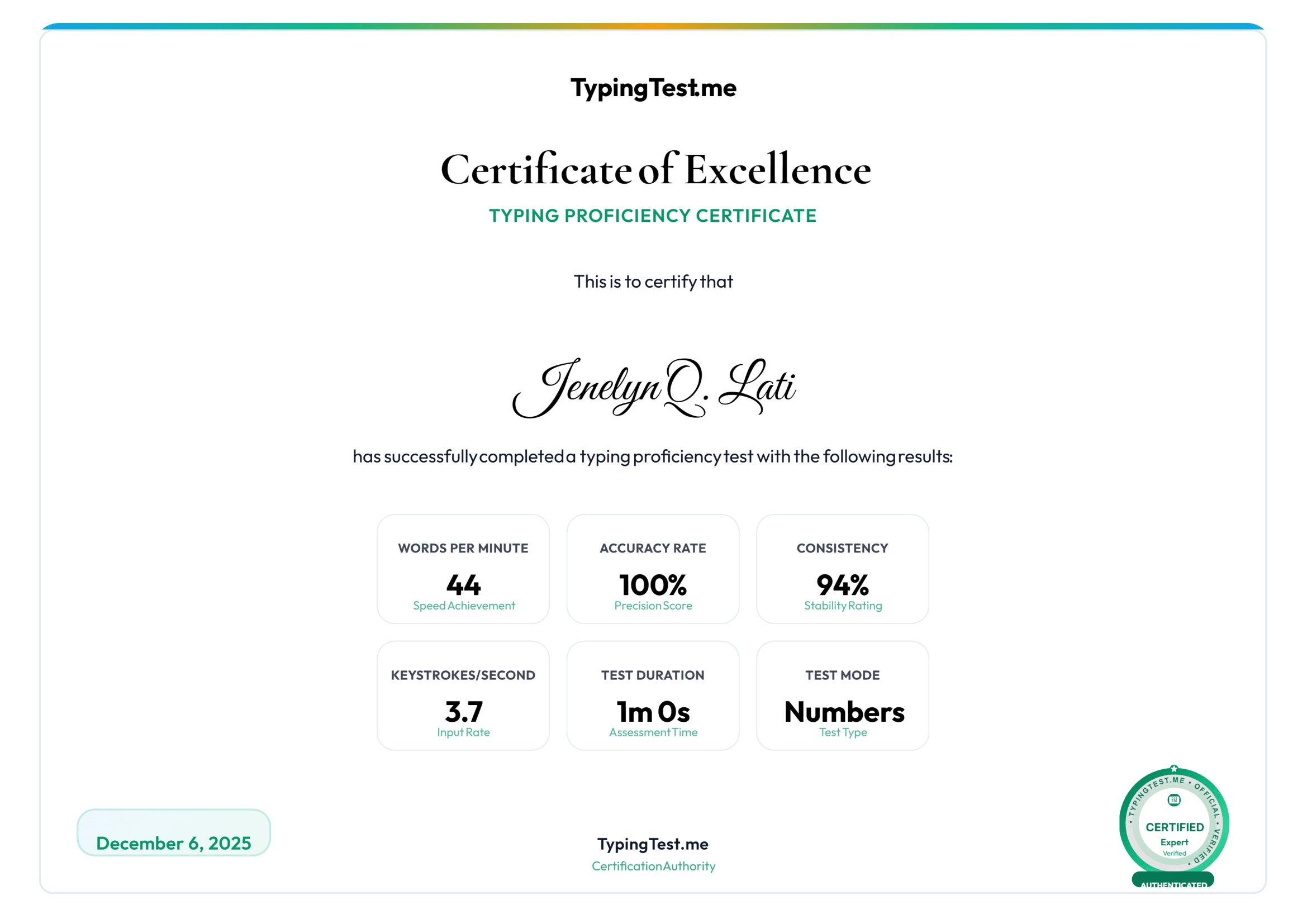Image resolution: width=1307 pixels, height=924 pixels.
Task: Click the gradient bar at the top edge
Action: tap(654, 25)
